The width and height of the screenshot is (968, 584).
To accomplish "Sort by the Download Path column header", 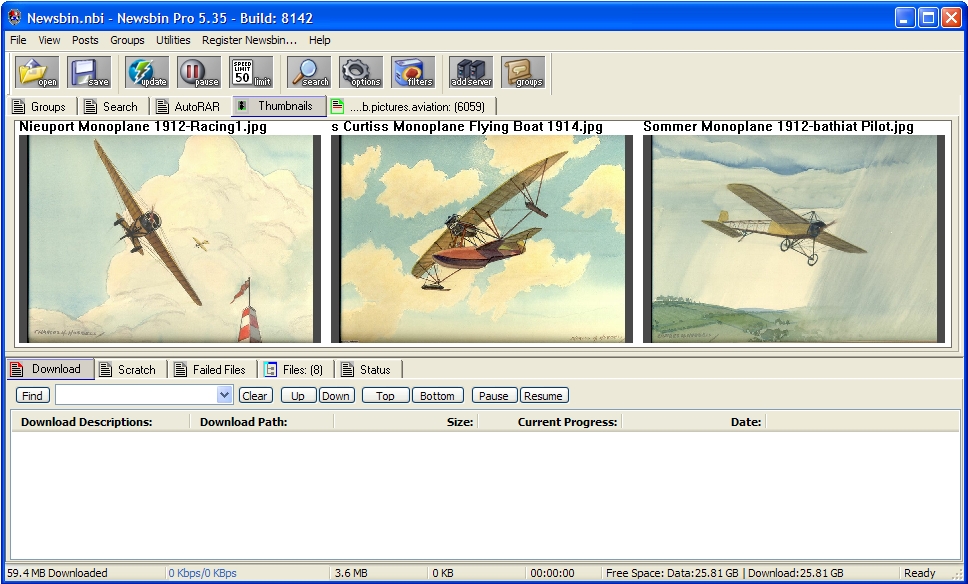I will click(262, 422).
